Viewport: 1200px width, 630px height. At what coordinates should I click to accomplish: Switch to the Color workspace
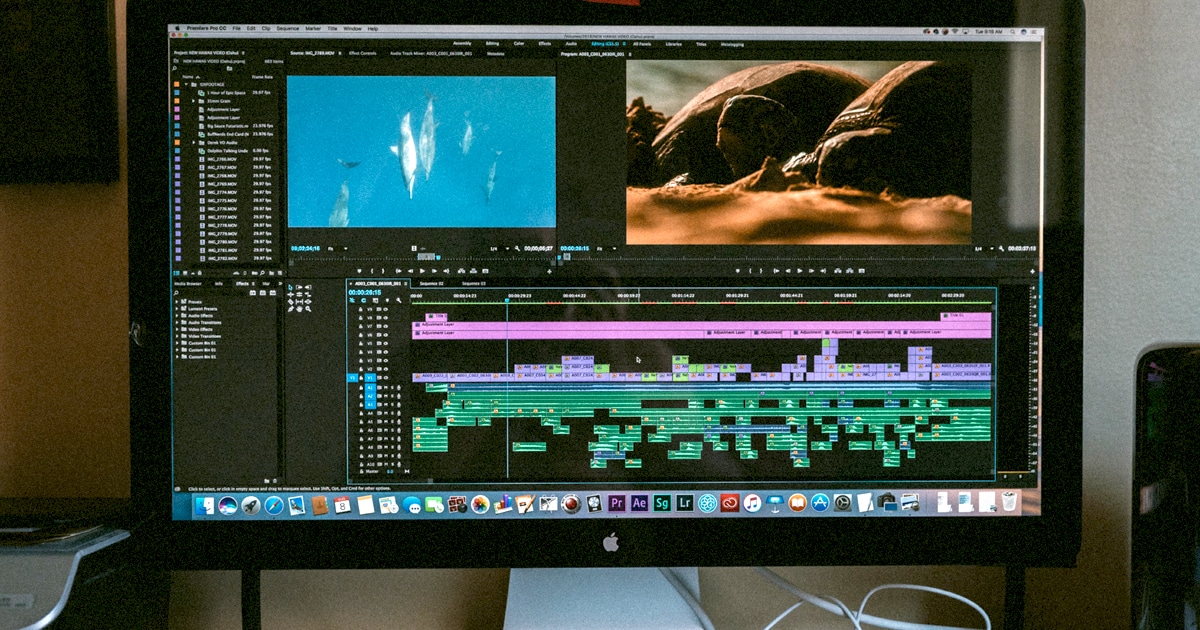tap(519, 44)
